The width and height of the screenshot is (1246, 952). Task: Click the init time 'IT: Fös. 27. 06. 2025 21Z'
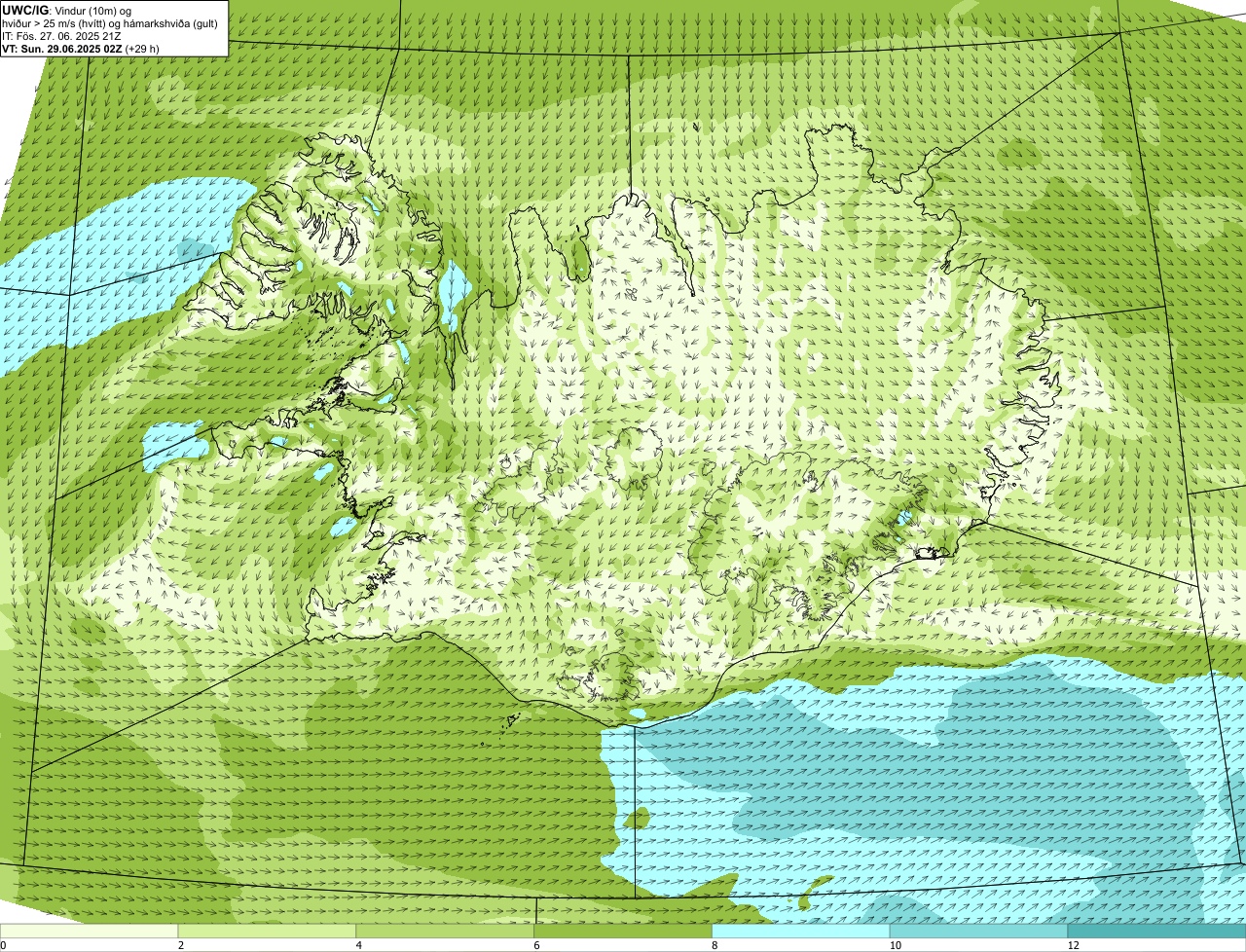[62, 36]
